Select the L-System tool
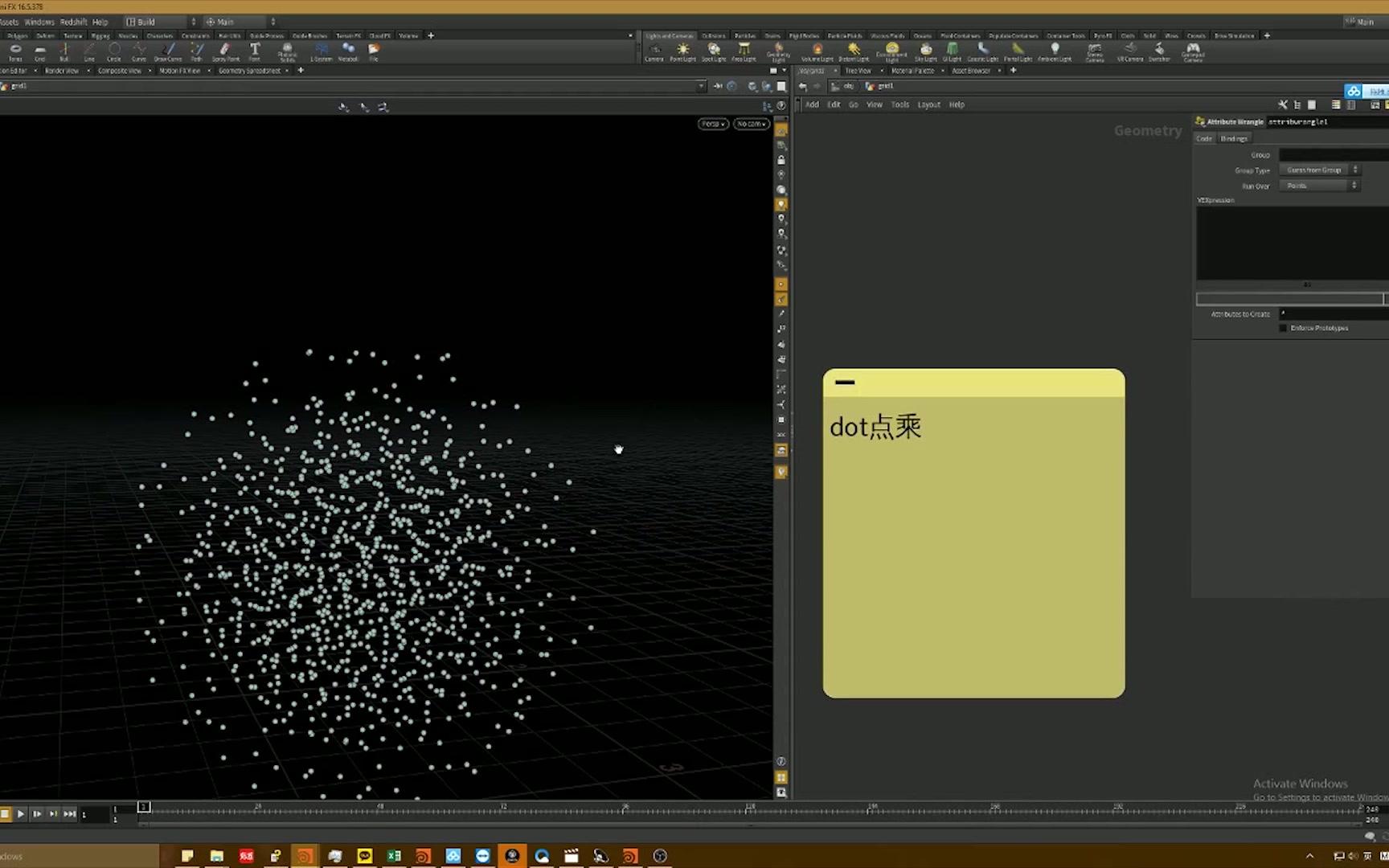1389x868 pixels. (x=320, y=52)
